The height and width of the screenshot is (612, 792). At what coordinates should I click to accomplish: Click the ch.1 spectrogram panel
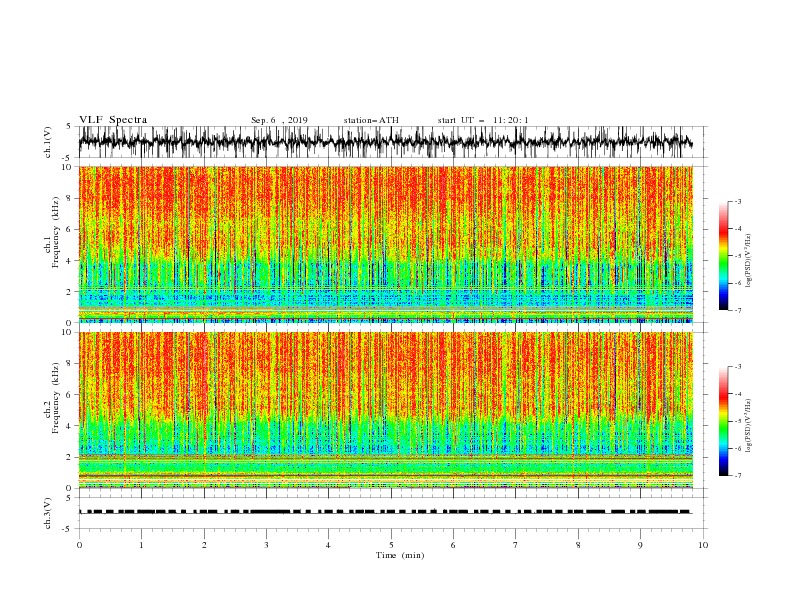click(x=386, y=244)
